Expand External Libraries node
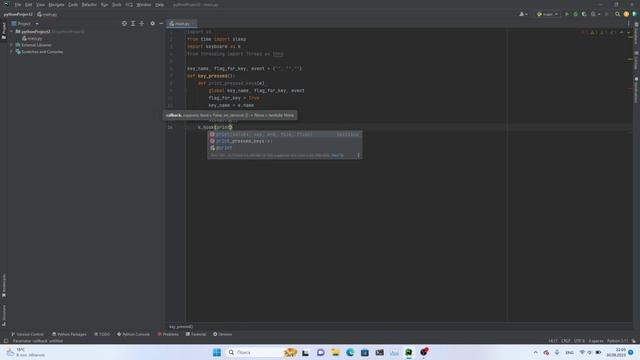Image resolution: width=640 pixels, height=360 pixels. click(x=11, y=45)
